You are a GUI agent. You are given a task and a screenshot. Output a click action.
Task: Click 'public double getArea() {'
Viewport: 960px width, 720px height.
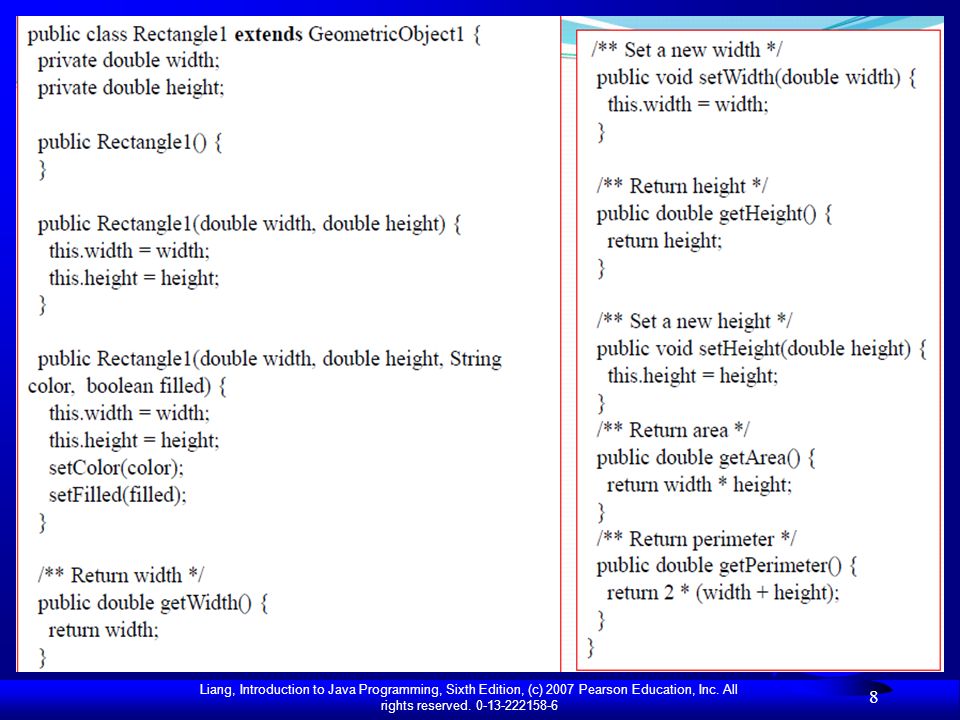pos(706,458)
